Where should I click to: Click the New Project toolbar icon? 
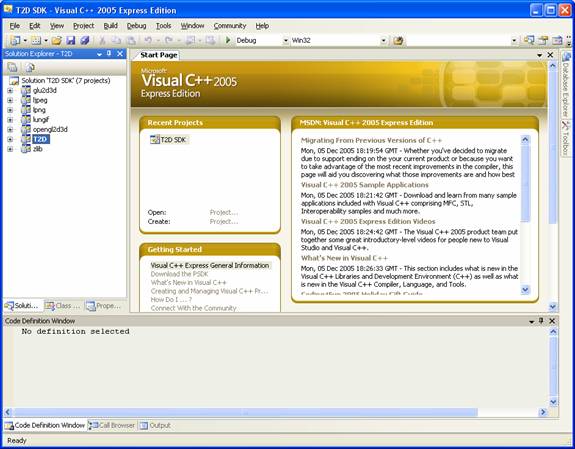(15, 40)
